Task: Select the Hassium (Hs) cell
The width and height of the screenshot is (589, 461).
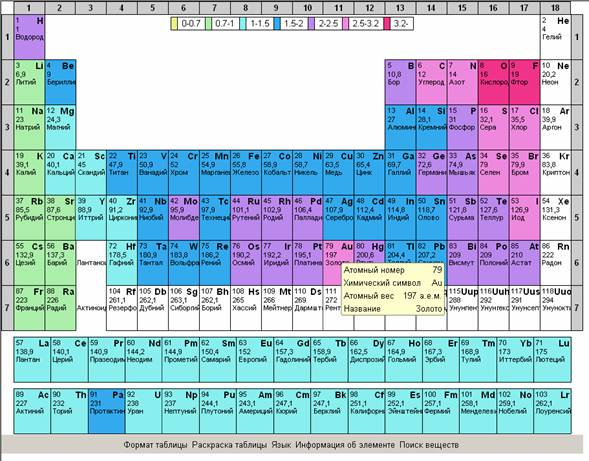Action: pos(246,307)
